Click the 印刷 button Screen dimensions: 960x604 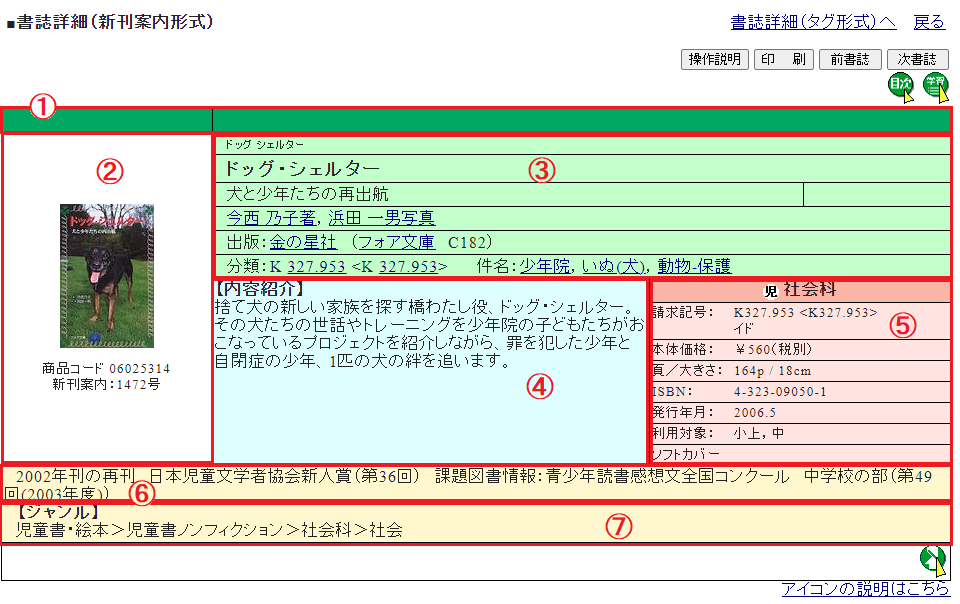[784, 59]
